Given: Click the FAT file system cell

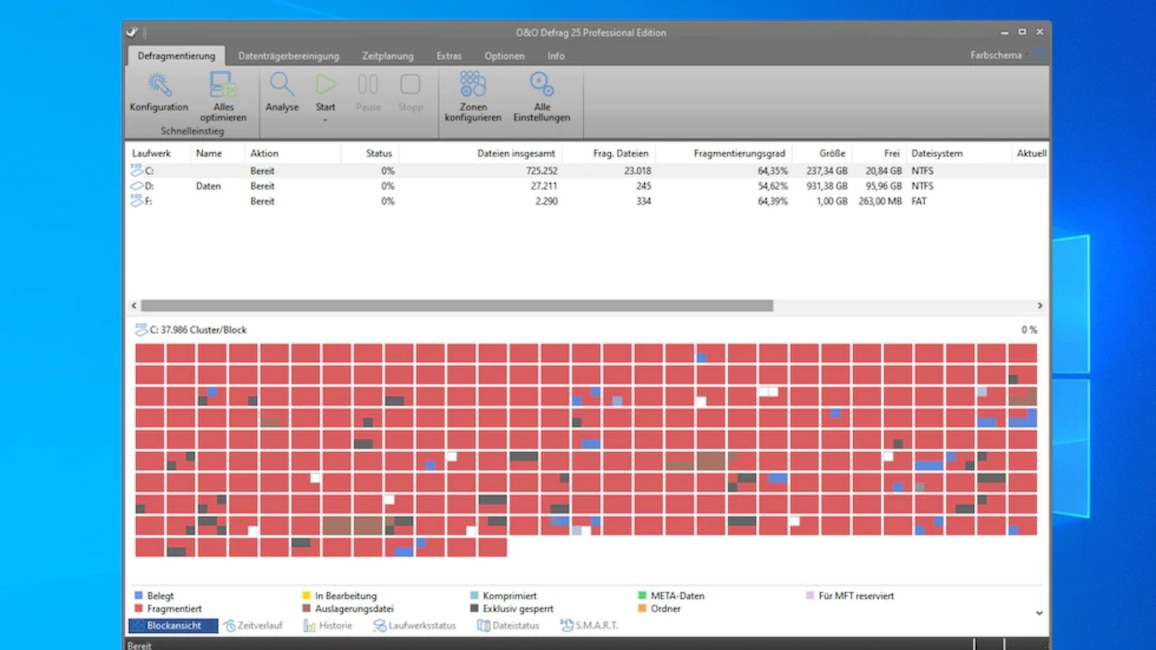Looking at the screenshot, I should pos(919,201).
